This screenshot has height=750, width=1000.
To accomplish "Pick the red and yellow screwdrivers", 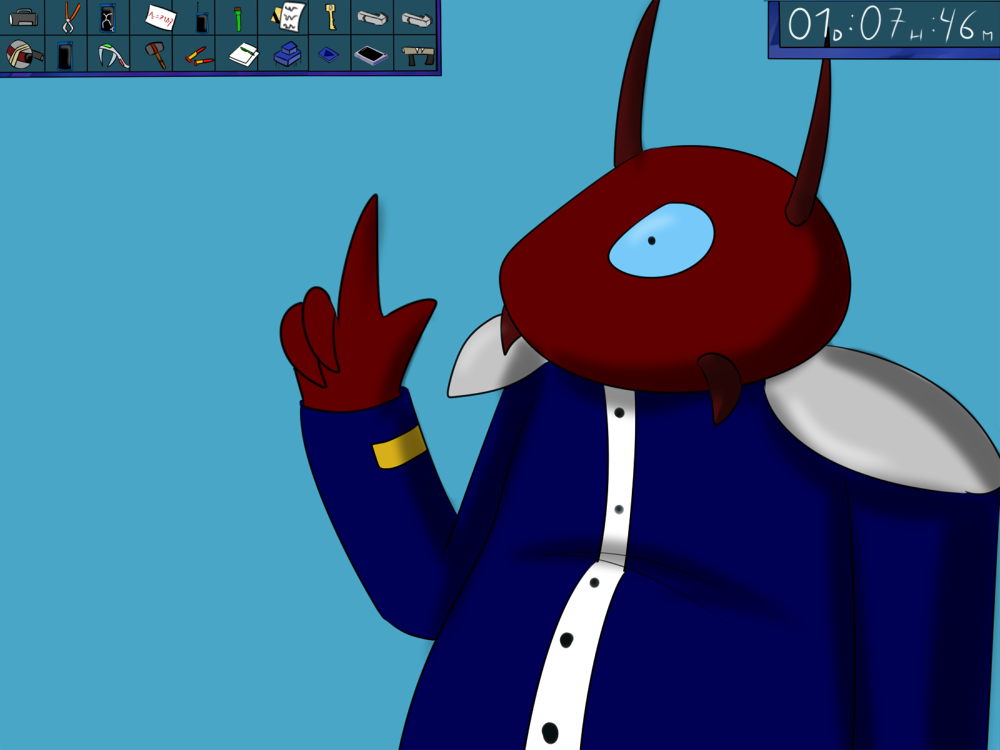I will point(199,56).
